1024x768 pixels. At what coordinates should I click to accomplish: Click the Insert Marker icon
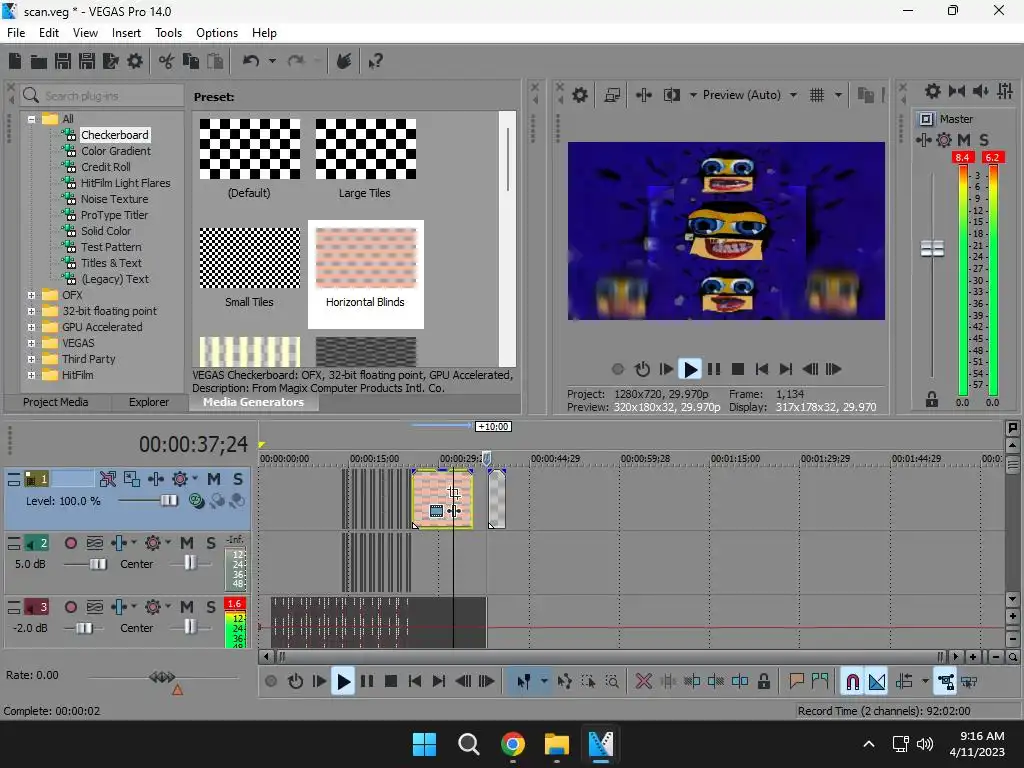pos(796,682)
